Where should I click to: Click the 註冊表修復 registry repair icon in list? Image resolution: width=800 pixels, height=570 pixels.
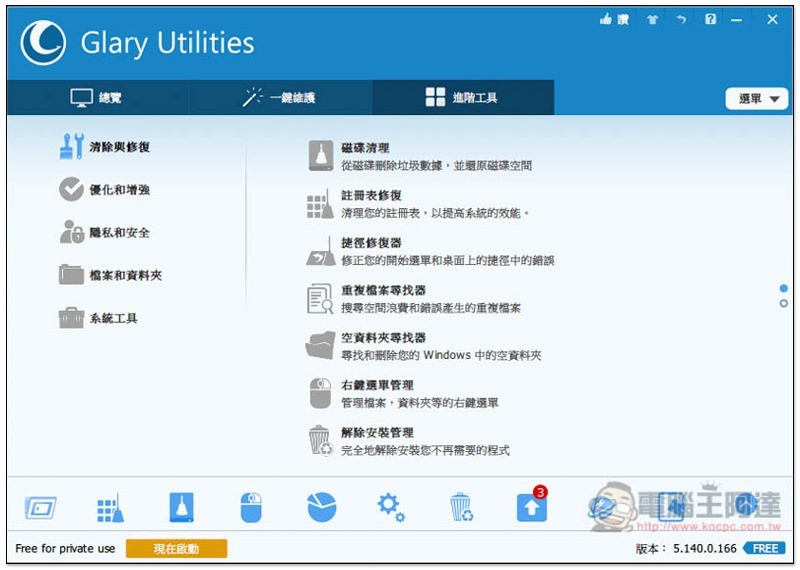click(320, 204)
